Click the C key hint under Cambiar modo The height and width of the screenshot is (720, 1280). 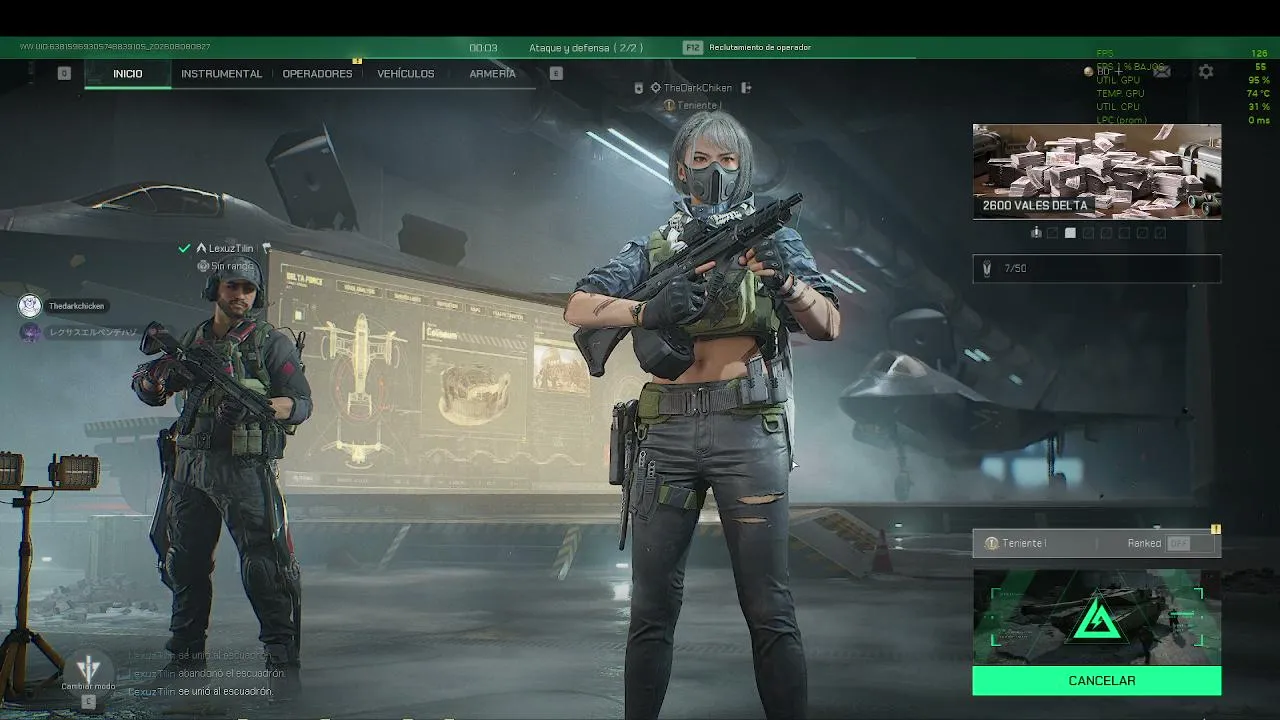pyautogui.click(x=88, y=701)
